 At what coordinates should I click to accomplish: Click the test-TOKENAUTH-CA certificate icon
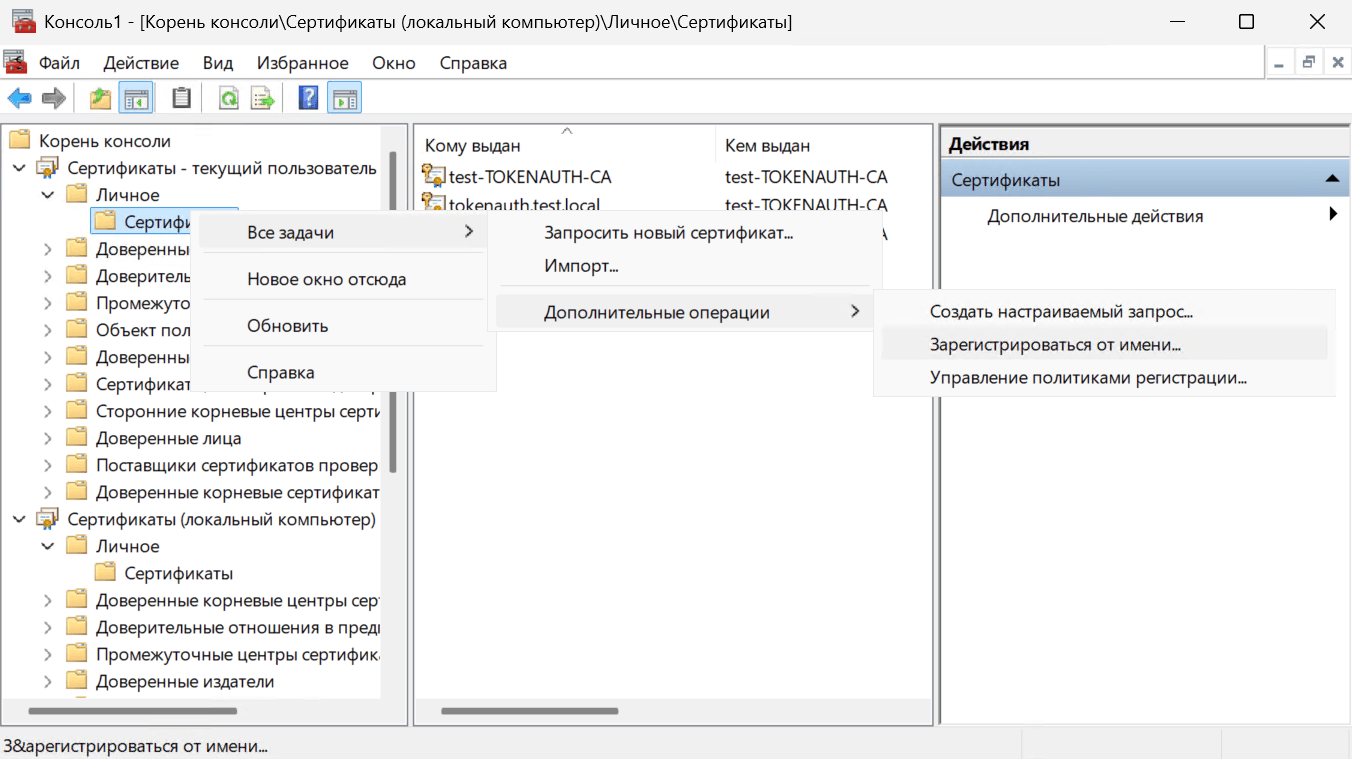(433, 177)
